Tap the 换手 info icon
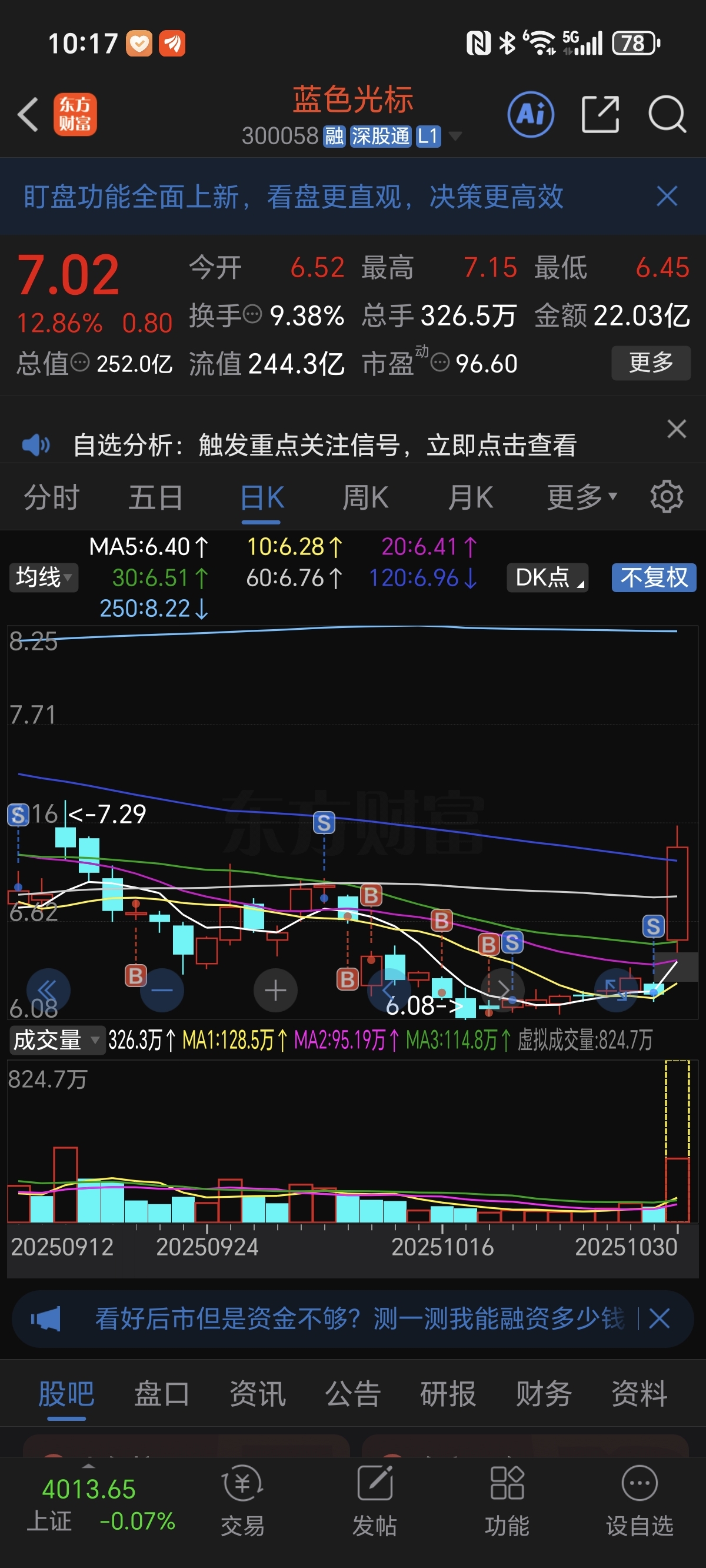706x1568 pixels. pos(252,315)
